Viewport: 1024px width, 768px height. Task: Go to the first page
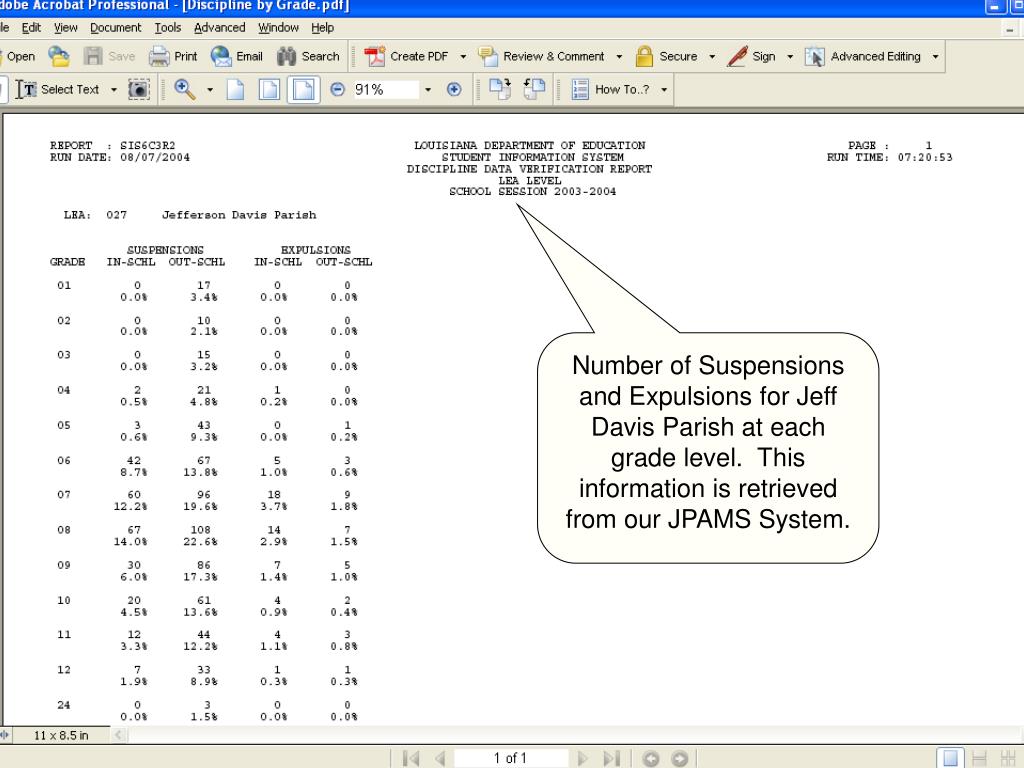[x=411, y=758]
